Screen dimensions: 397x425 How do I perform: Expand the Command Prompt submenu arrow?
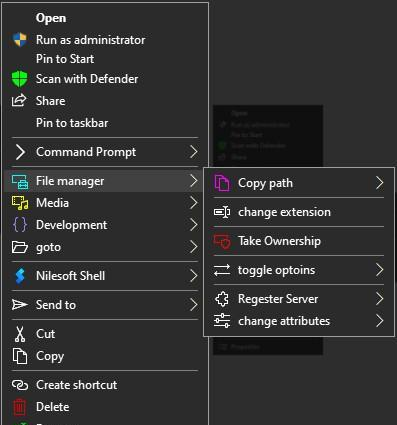[x=194, y=152]
